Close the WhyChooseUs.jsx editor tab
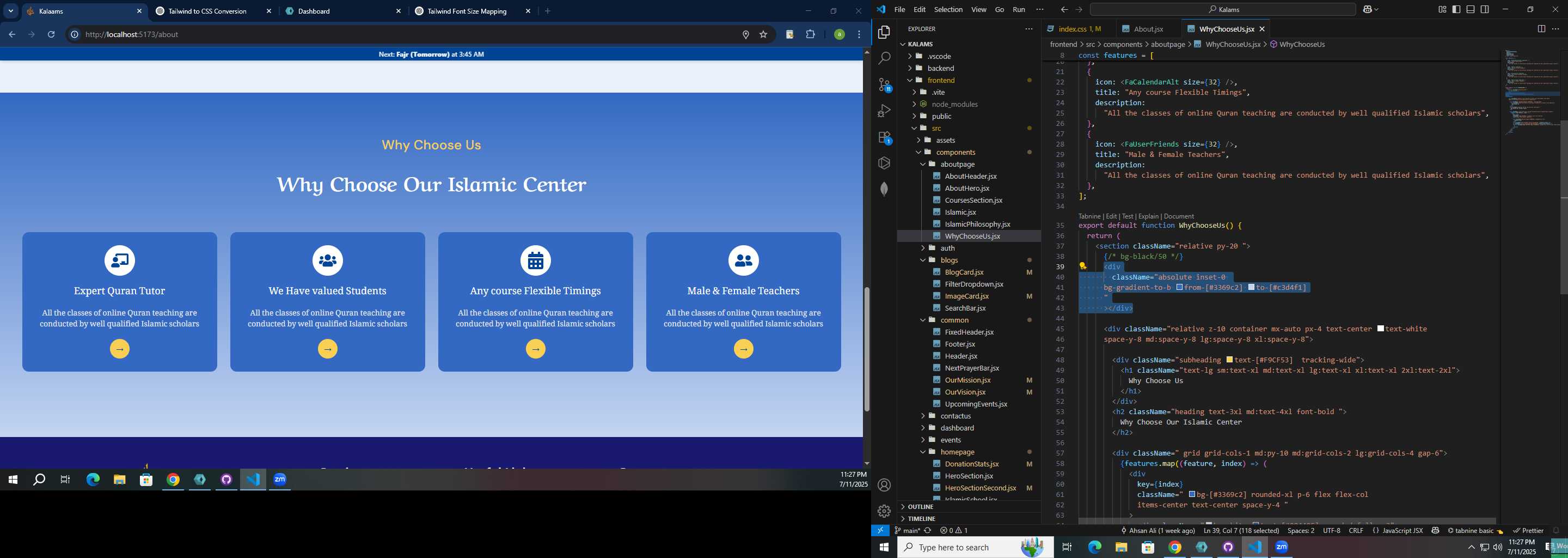 click(1262, 29)
